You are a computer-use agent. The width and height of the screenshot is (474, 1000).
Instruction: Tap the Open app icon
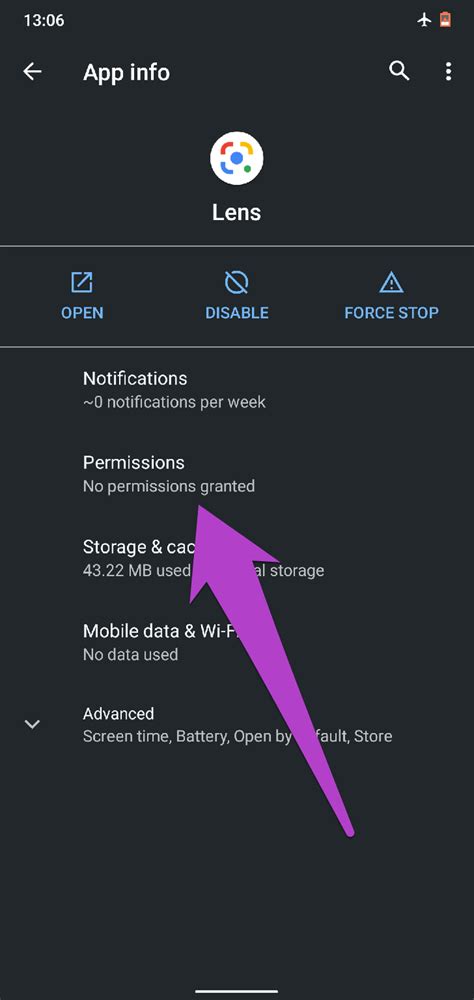coord(82,282)
